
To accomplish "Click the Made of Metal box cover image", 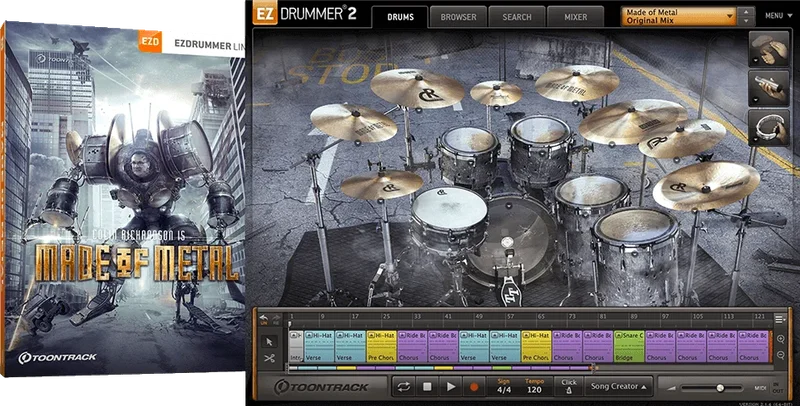I will pyautogui.click(x=122, y=199).
